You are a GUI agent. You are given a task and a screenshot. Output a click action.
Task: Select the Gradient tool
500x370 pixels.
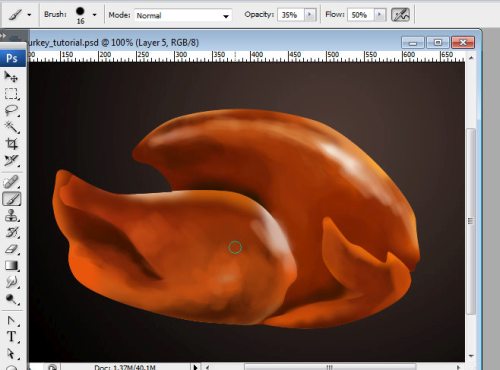tap(11, 266)
